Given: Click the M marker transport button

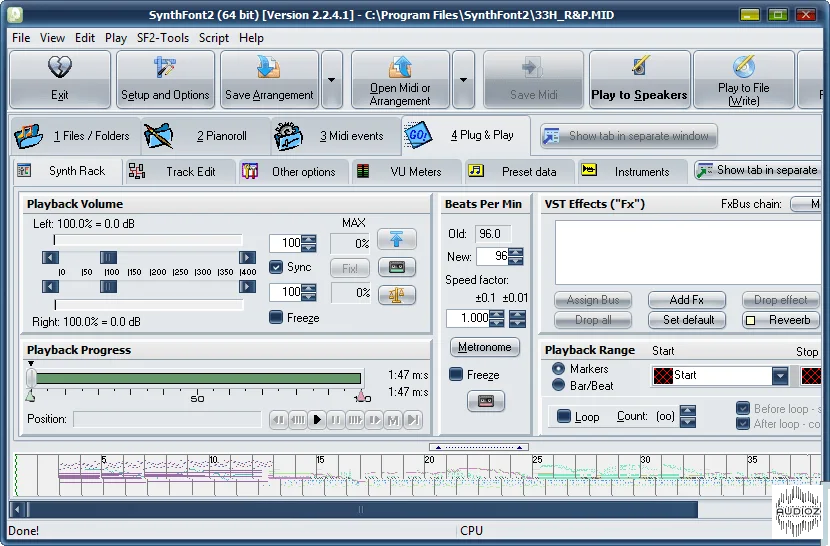Looking at the screenshot, I should point(393,420).
